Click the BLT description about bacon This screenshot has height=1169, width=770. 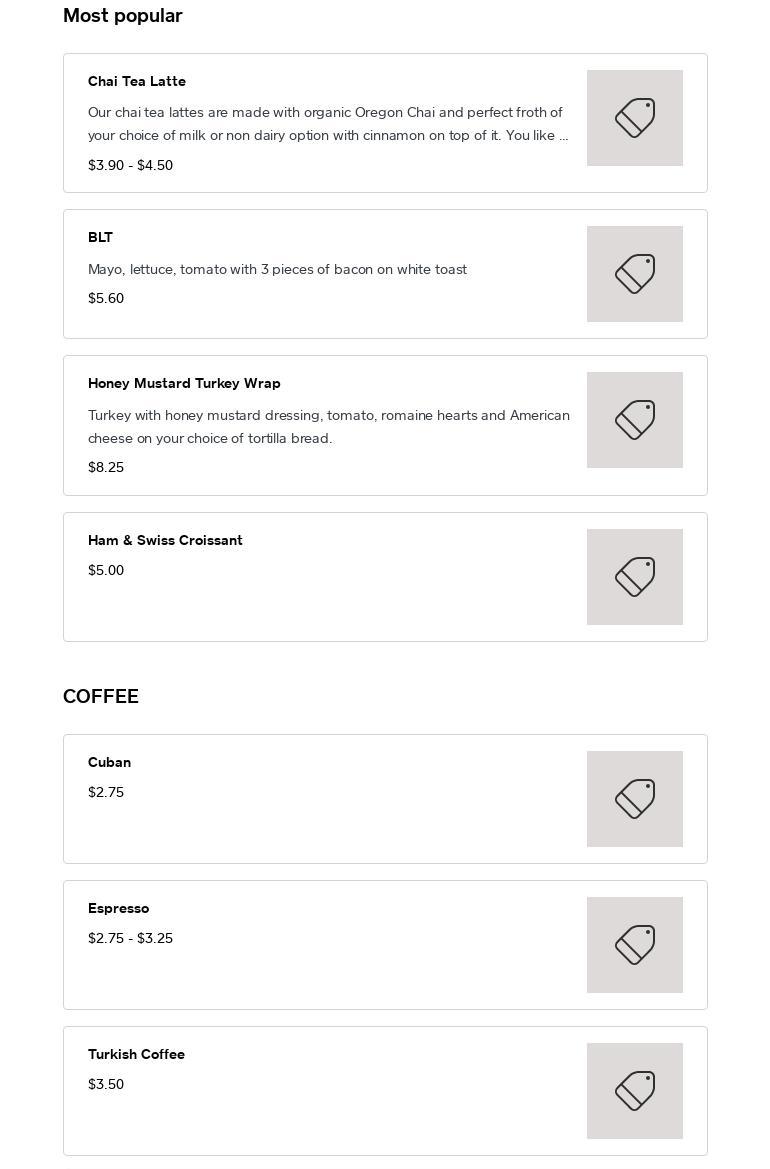click(x=277, y=269)
